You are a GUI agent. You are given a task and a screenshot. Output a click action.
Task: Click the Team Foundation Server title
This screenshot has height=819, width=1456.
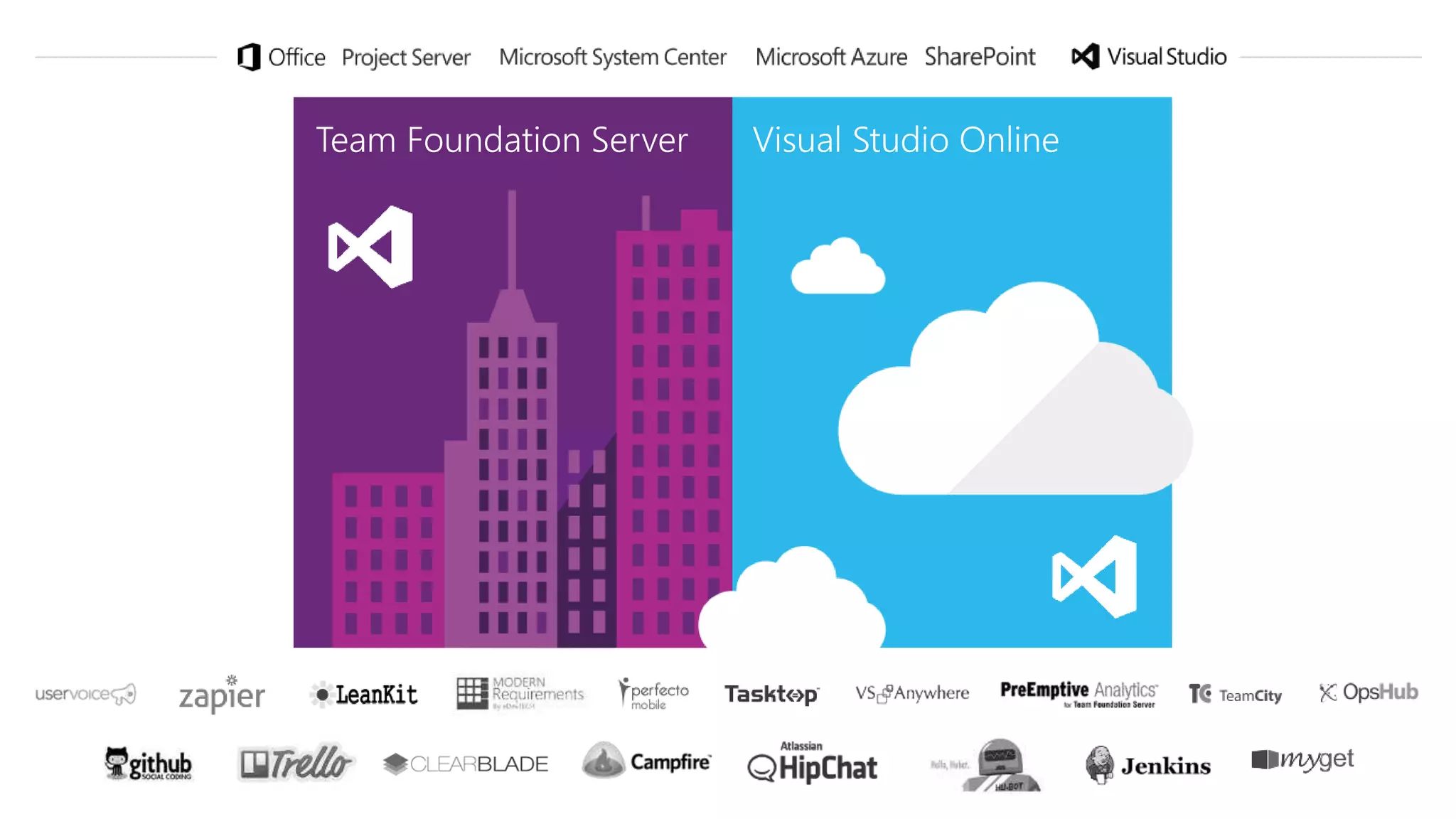click(501, 139)
